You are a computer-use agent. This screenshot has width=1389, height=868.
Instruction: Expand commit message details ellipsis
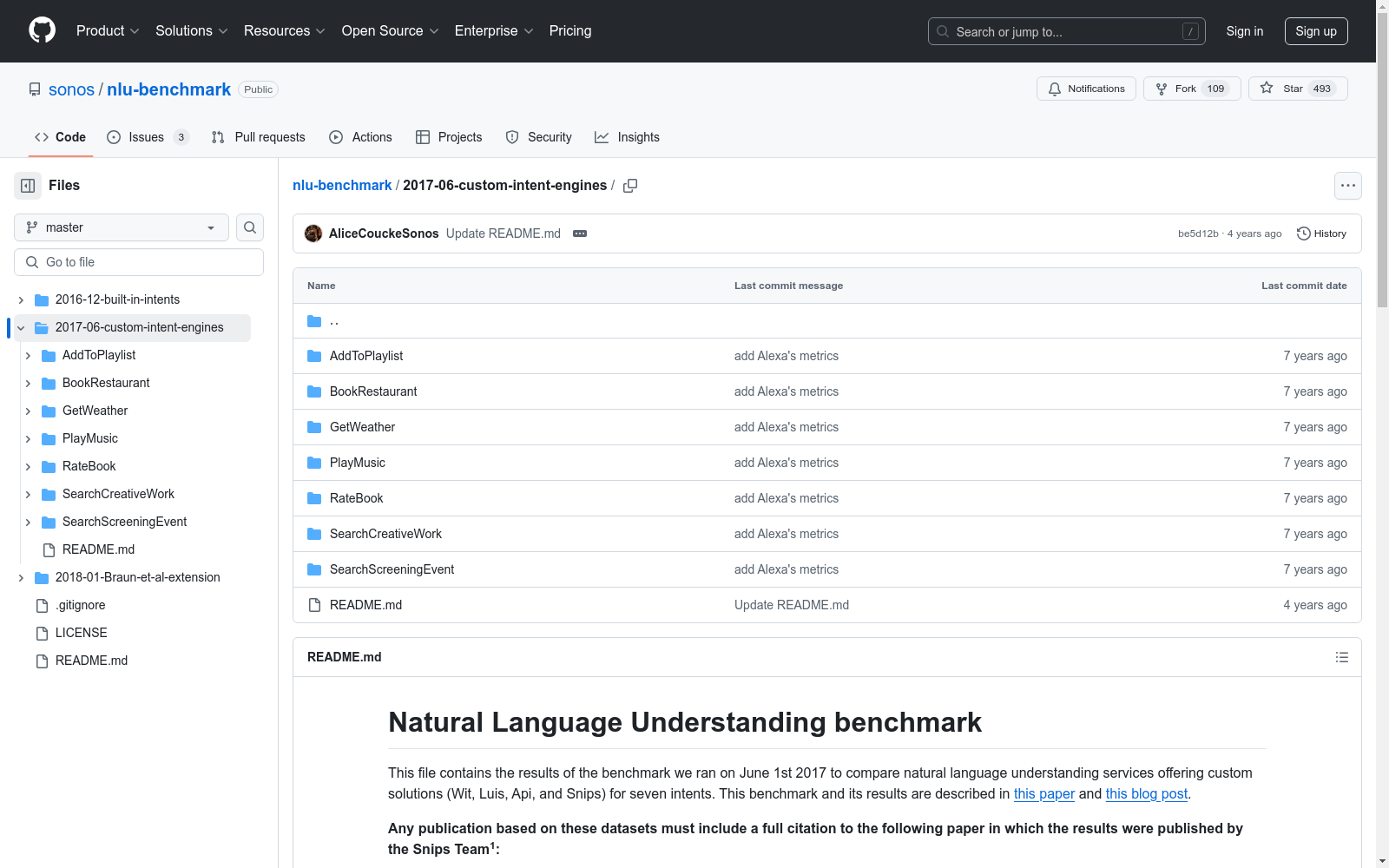[580, 233]
